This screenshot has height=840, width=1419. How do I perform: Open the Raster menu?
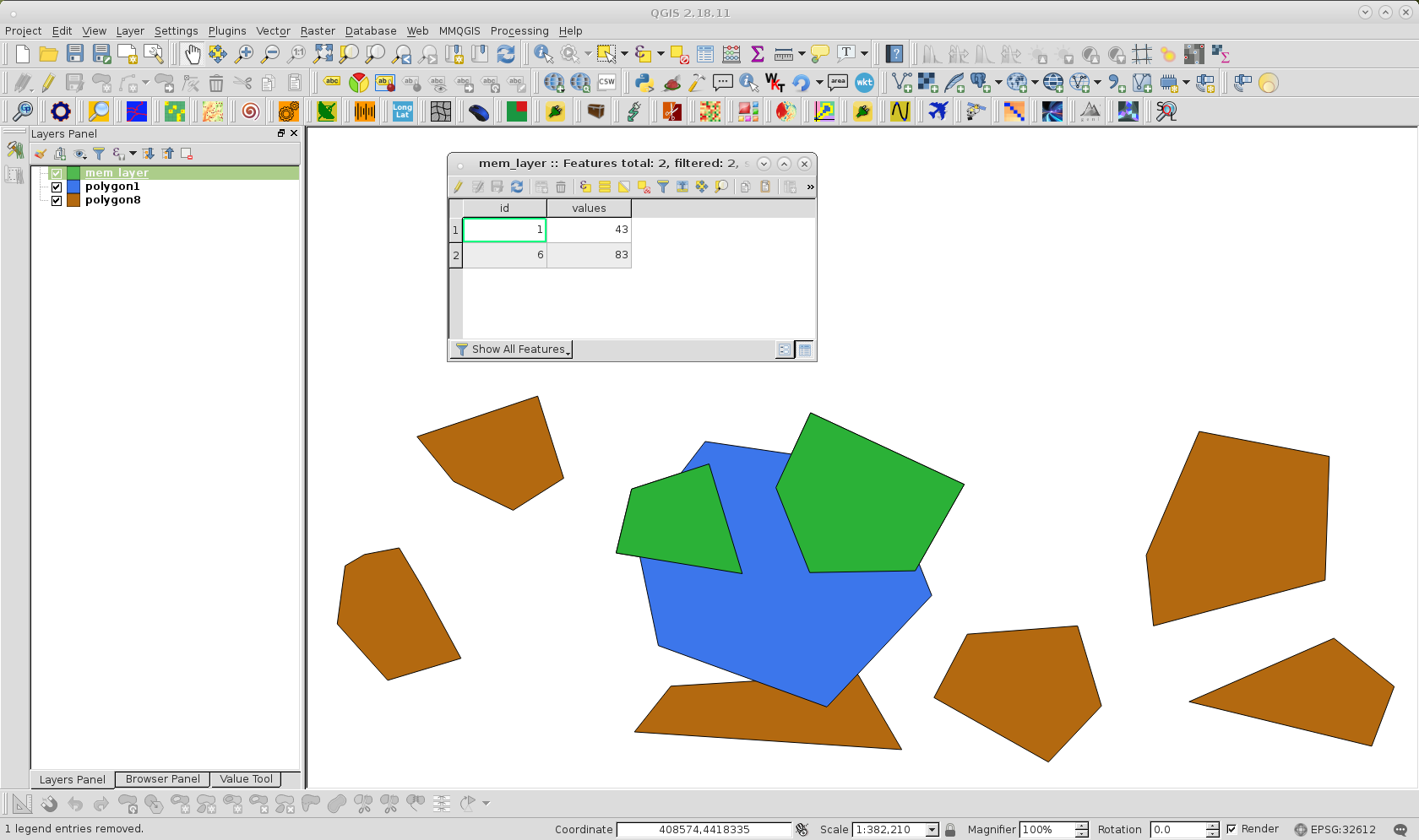318,31
